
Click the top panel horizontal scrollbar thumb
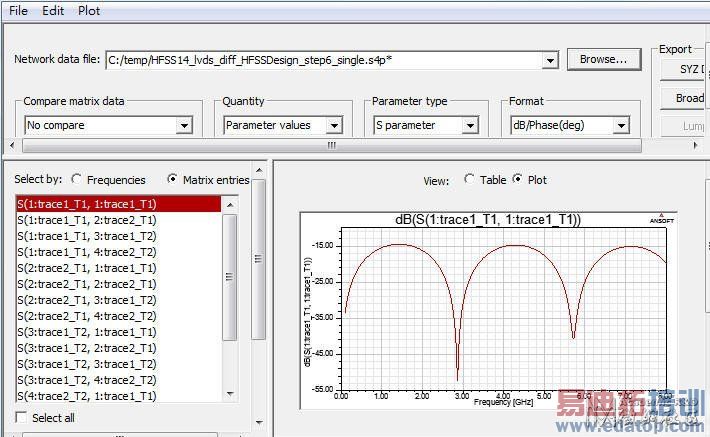pos(332,145)
